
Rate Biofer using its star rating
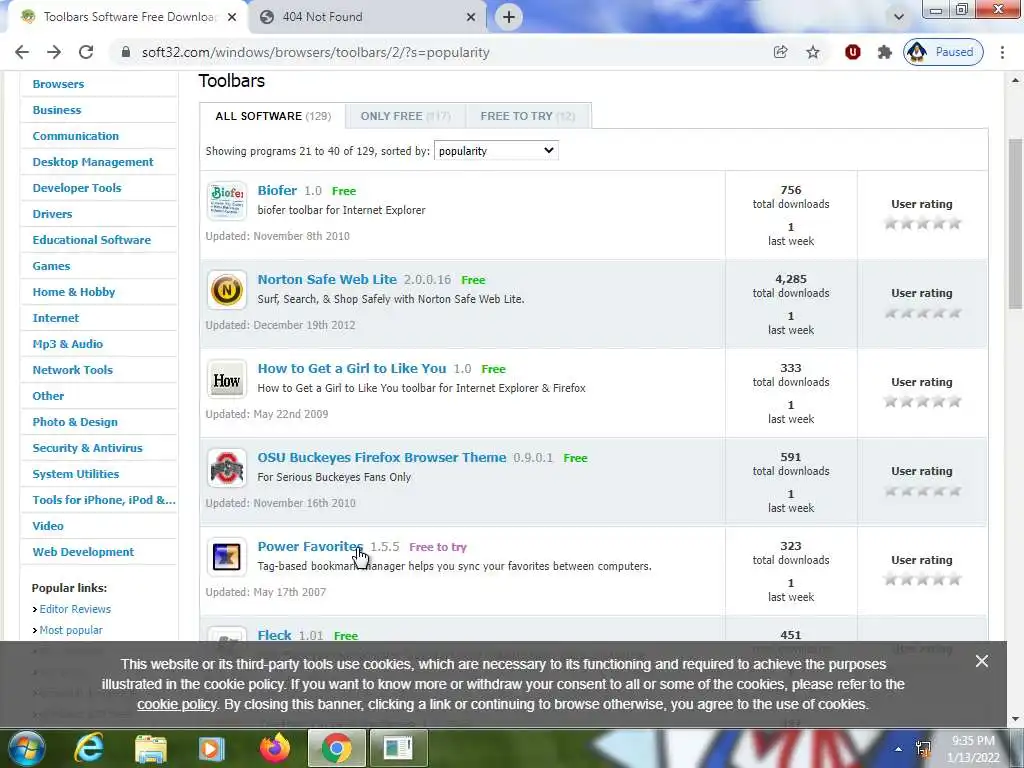tap(922, 223)
